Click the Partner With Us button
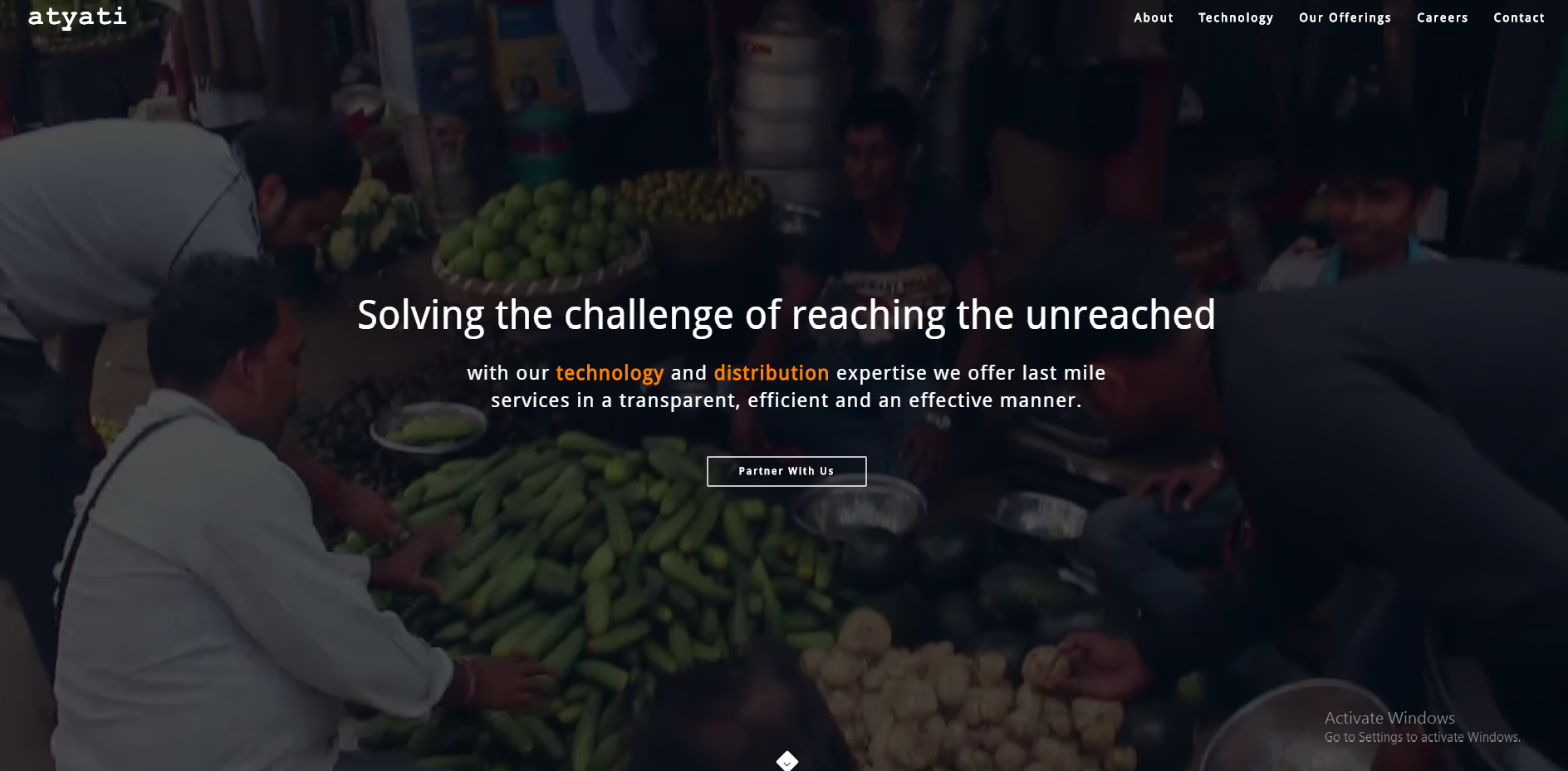The height and width of the screenshot is (771, 1568). 786,471
